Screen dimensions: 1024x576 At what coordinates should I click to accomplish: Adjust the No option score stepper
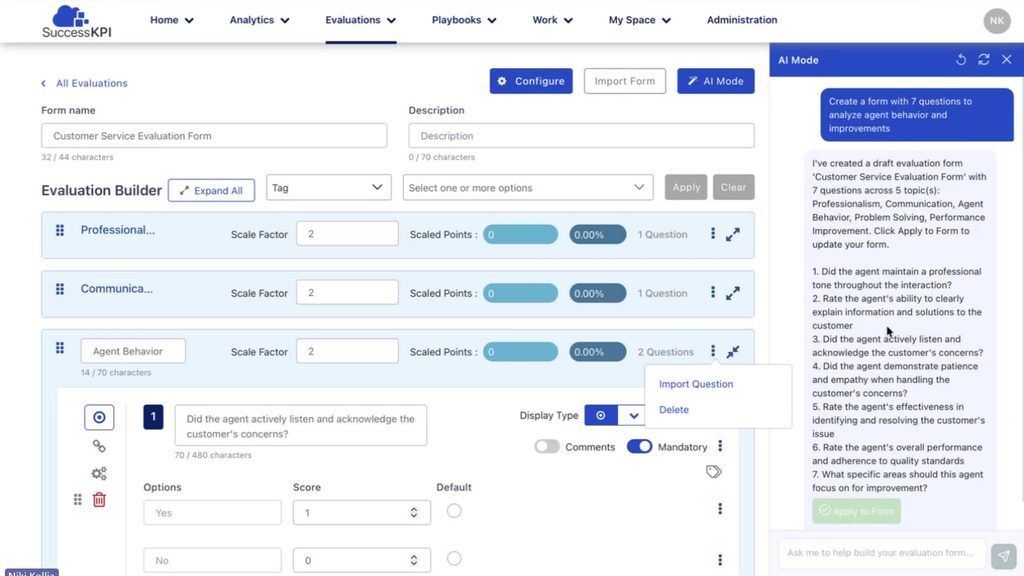413,560
